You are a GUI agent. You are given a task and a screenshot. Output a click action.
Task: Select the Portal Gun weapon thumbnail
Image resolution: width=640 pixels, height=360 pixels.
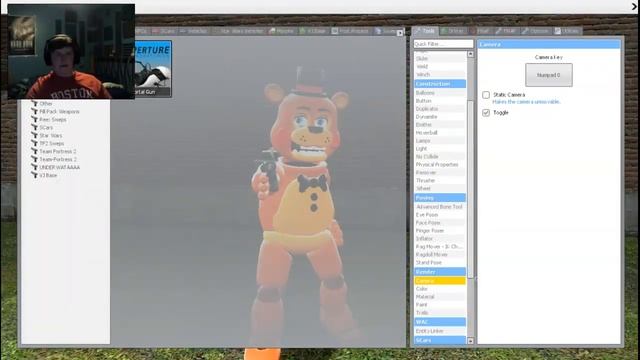[153, 69]
